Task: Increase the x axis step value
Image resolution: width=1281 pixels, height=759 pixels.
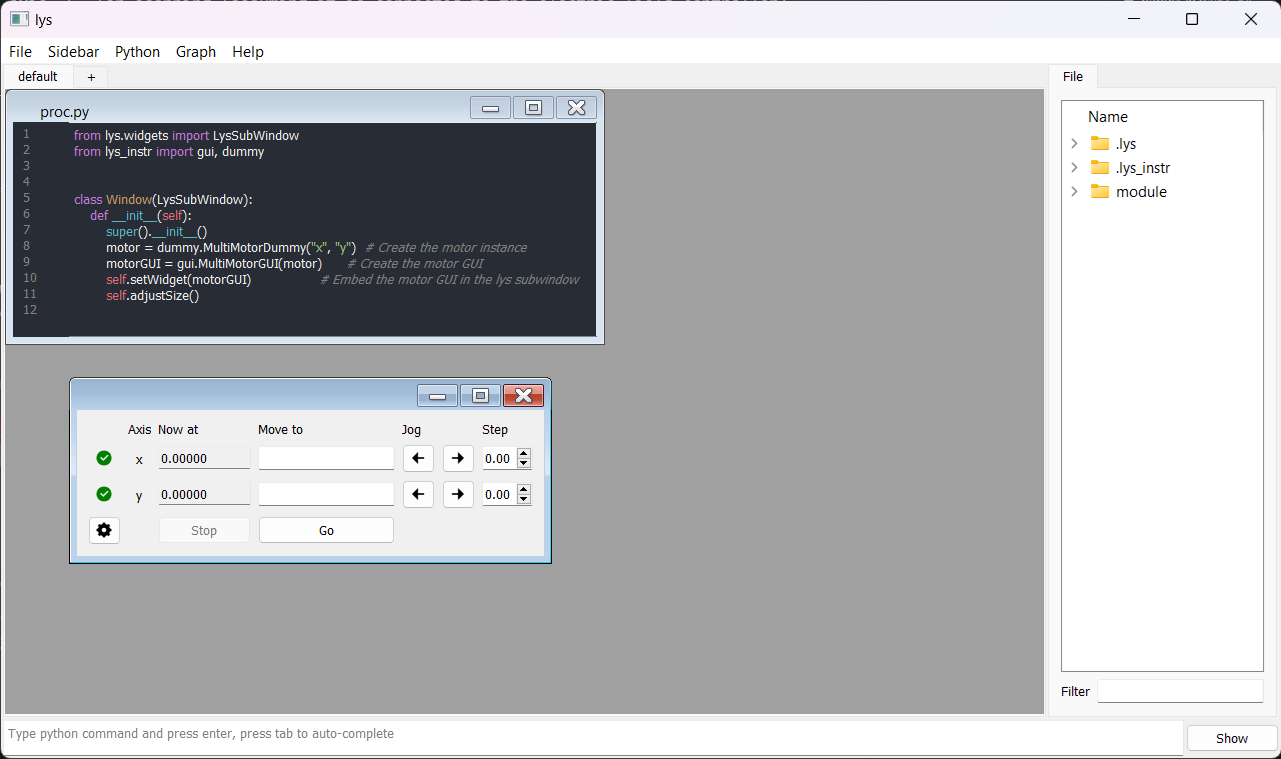Action: coord(524,454)
